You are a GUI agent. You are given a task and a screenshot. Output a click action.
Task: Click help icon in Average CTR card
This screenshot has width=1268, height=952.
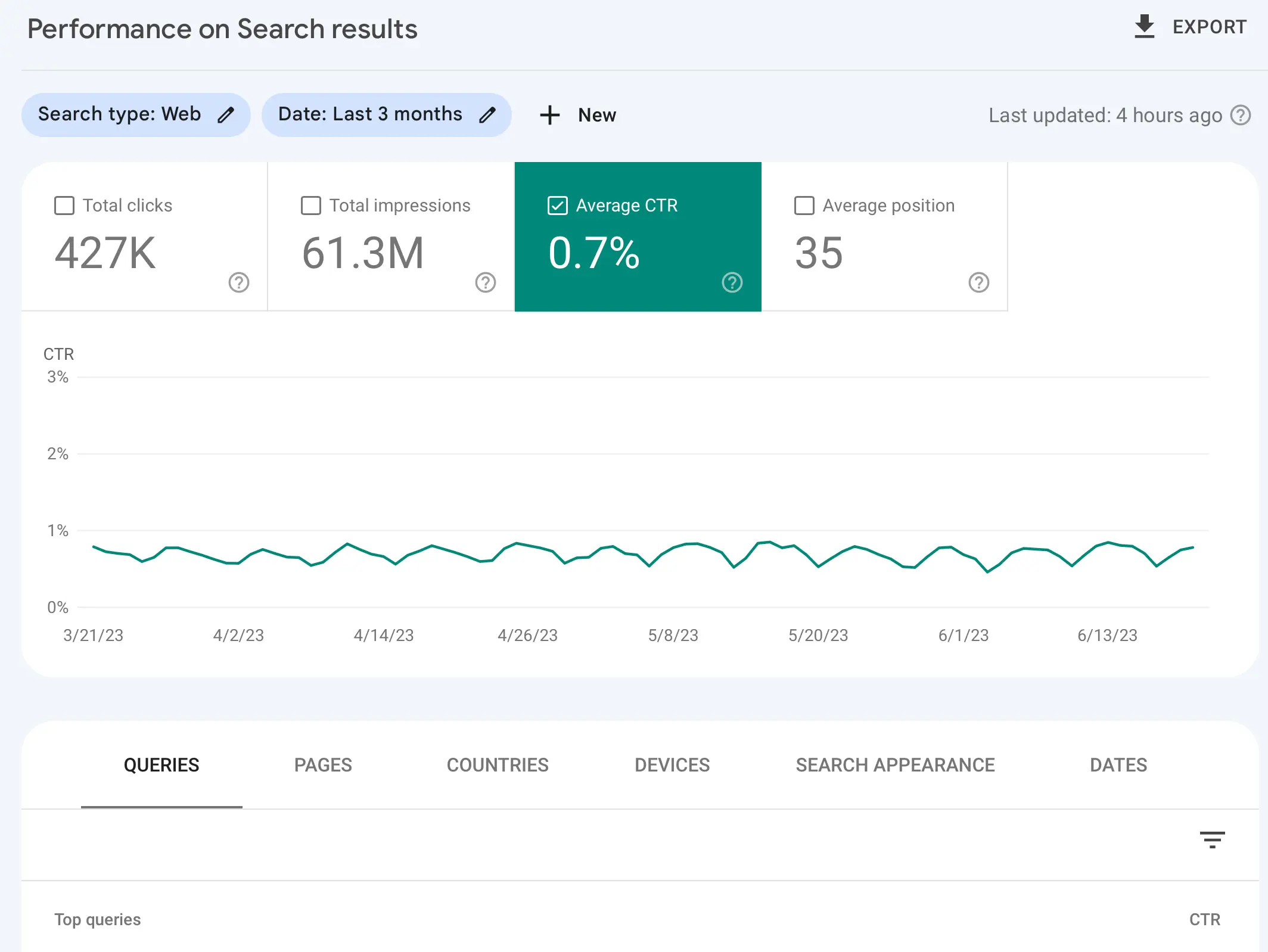coord(732,282)
